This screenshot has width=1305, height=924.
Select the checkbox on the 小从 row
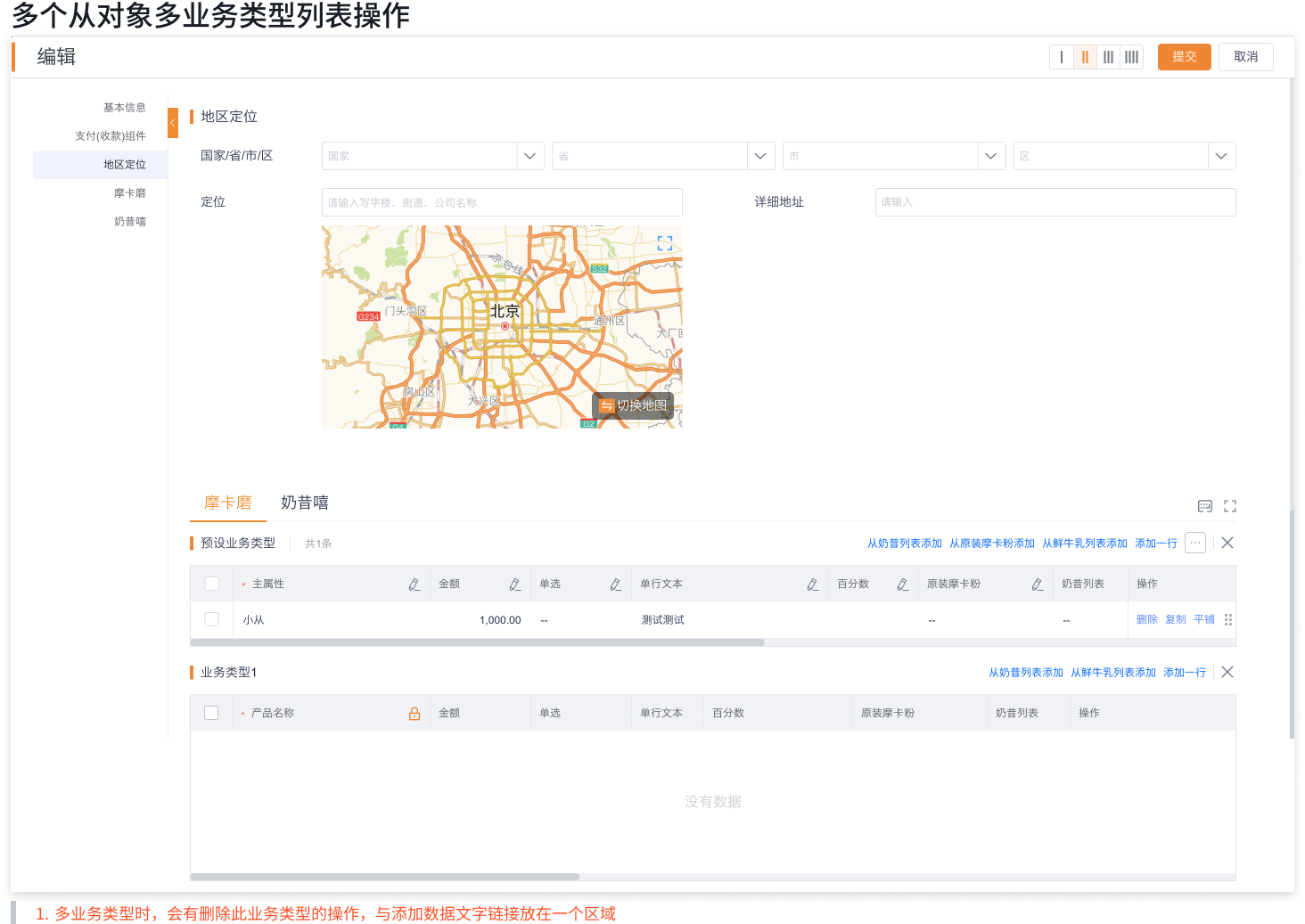(x=211, y=619)
